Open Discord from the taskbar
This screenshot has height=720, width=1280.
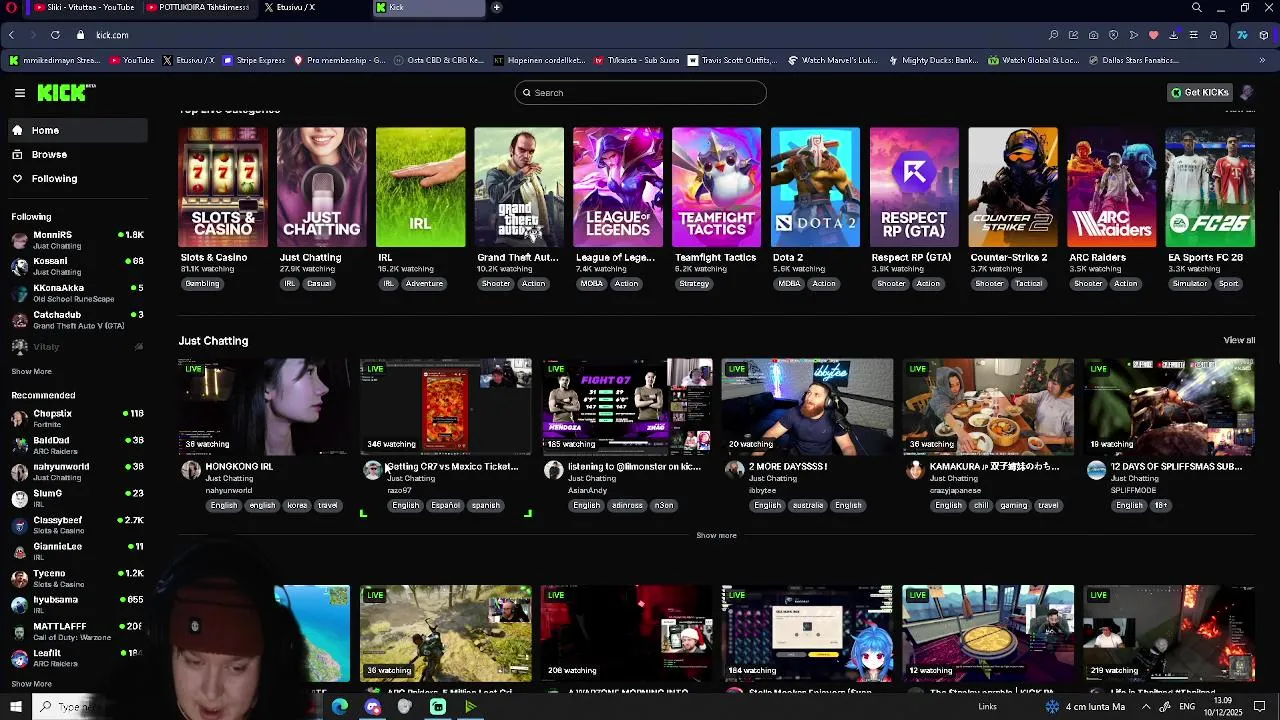click(373, 707)
